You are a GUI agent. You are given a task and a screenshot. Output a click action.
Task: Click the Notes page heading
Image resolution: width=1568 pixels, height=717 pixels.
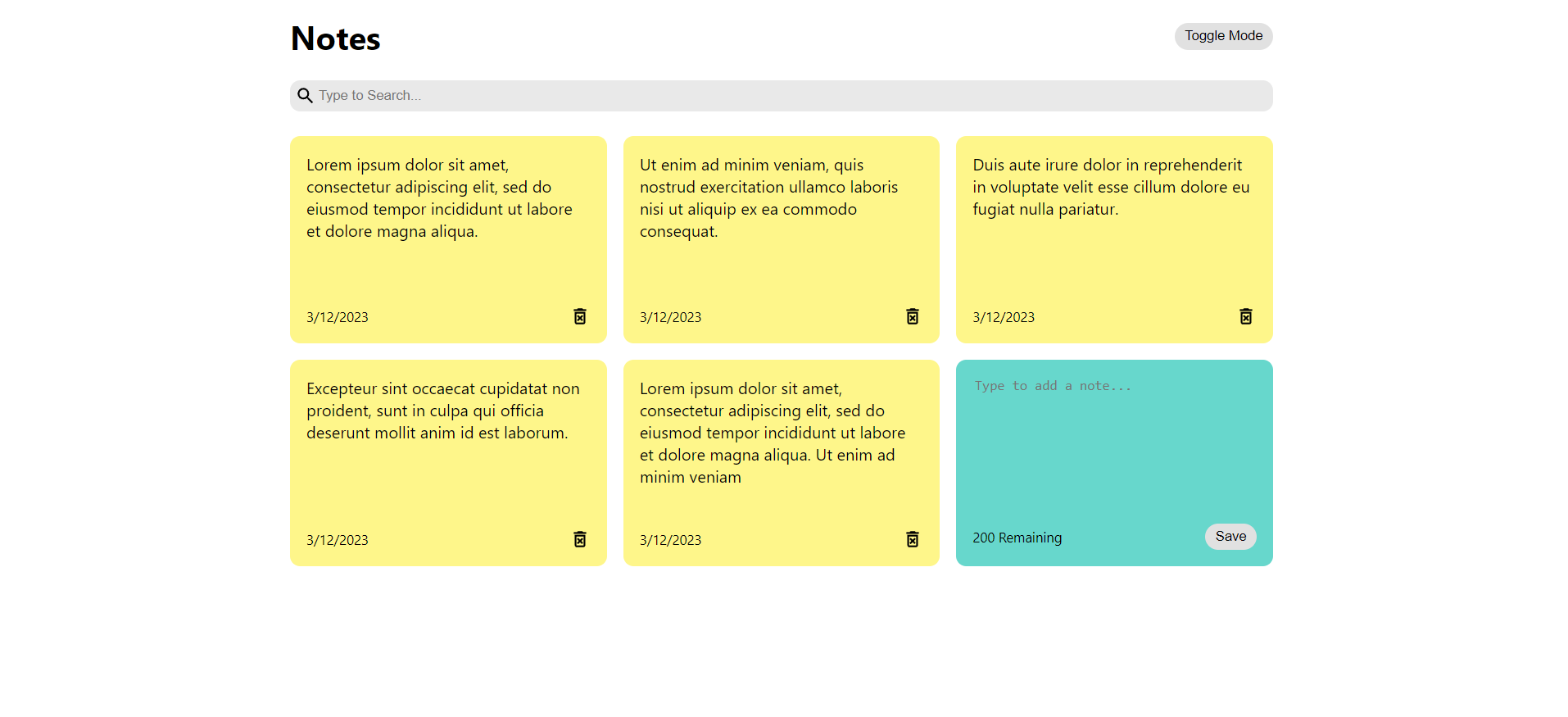pyautogui.click(x=334, y=38)
